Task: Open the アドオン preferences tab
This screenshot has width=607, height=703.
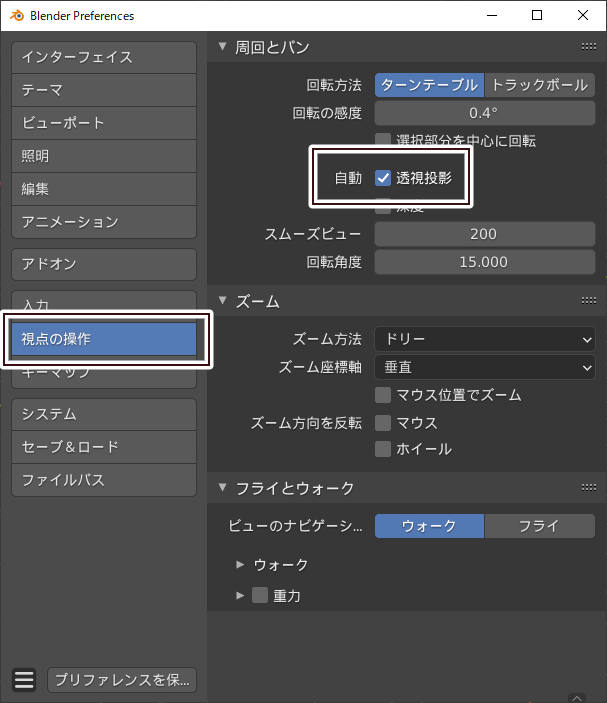Action: pyautogui.click(x=104, y=264)
